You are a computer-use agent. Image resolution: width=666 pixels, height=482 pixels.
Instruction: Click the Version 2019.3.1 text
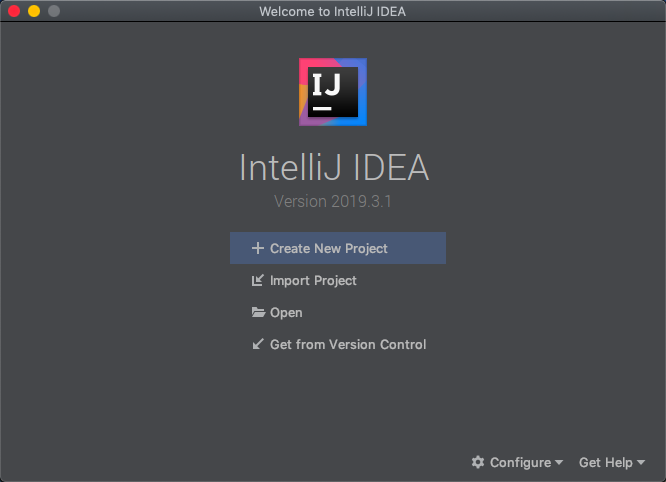pyautogui.click(x=333, y=201)
